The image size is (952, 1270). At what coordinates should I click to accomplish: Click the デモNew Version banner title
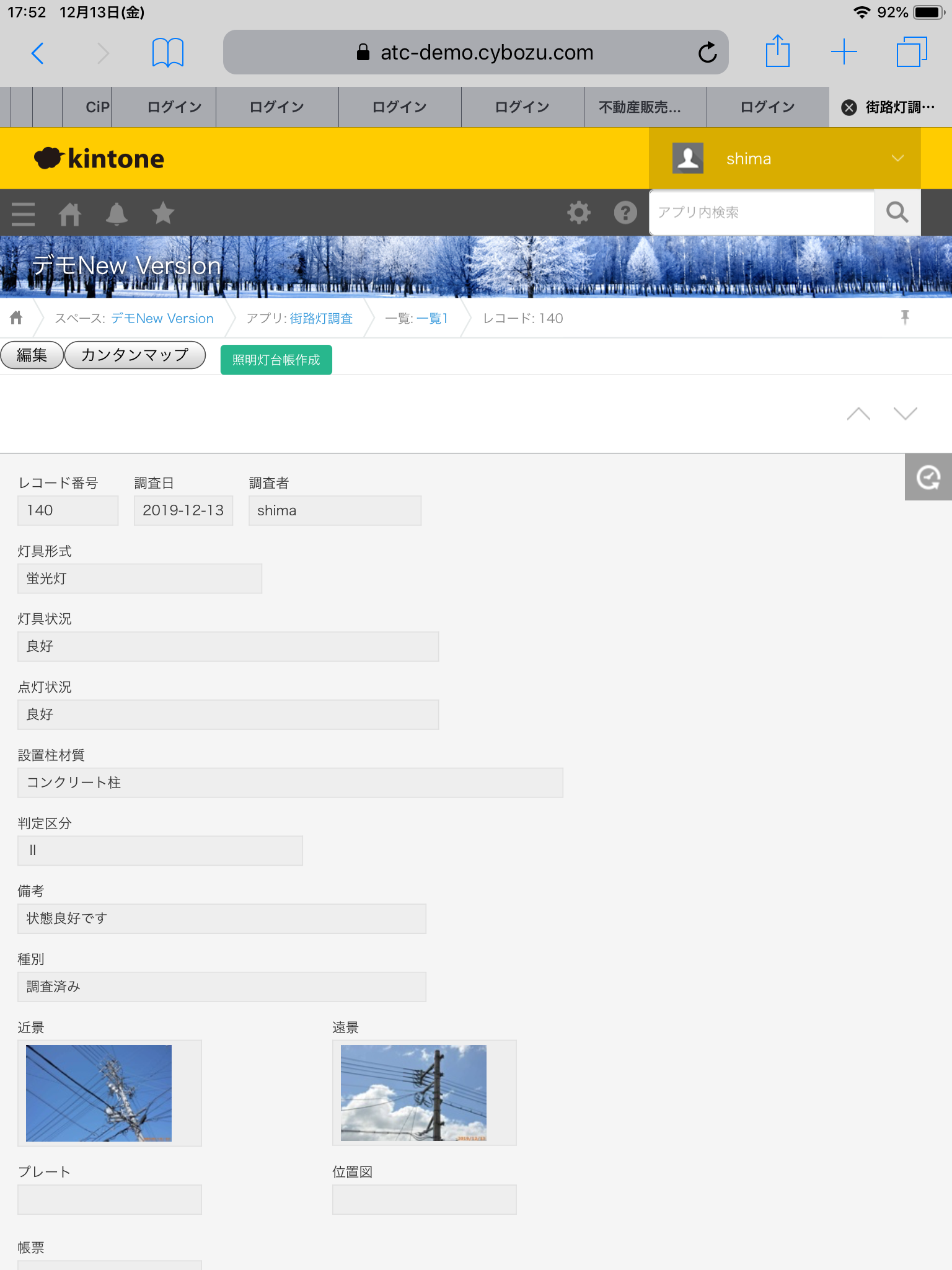(x=126, y=265)
